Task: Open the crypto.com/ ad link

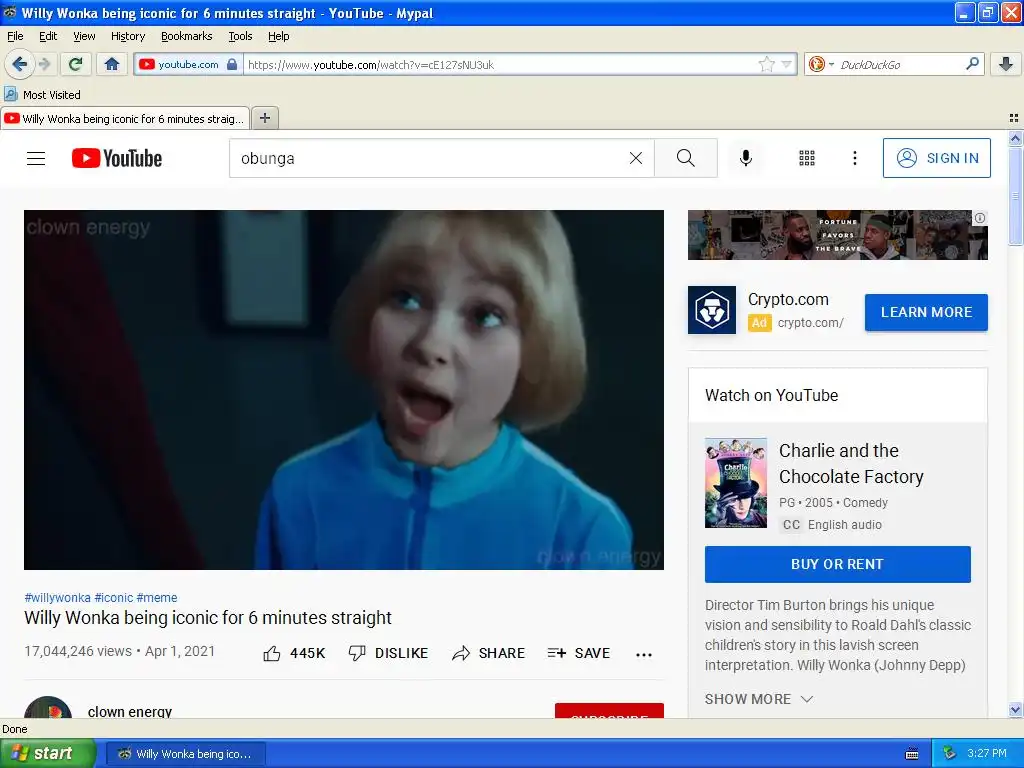Action: [x=810, y=323]
